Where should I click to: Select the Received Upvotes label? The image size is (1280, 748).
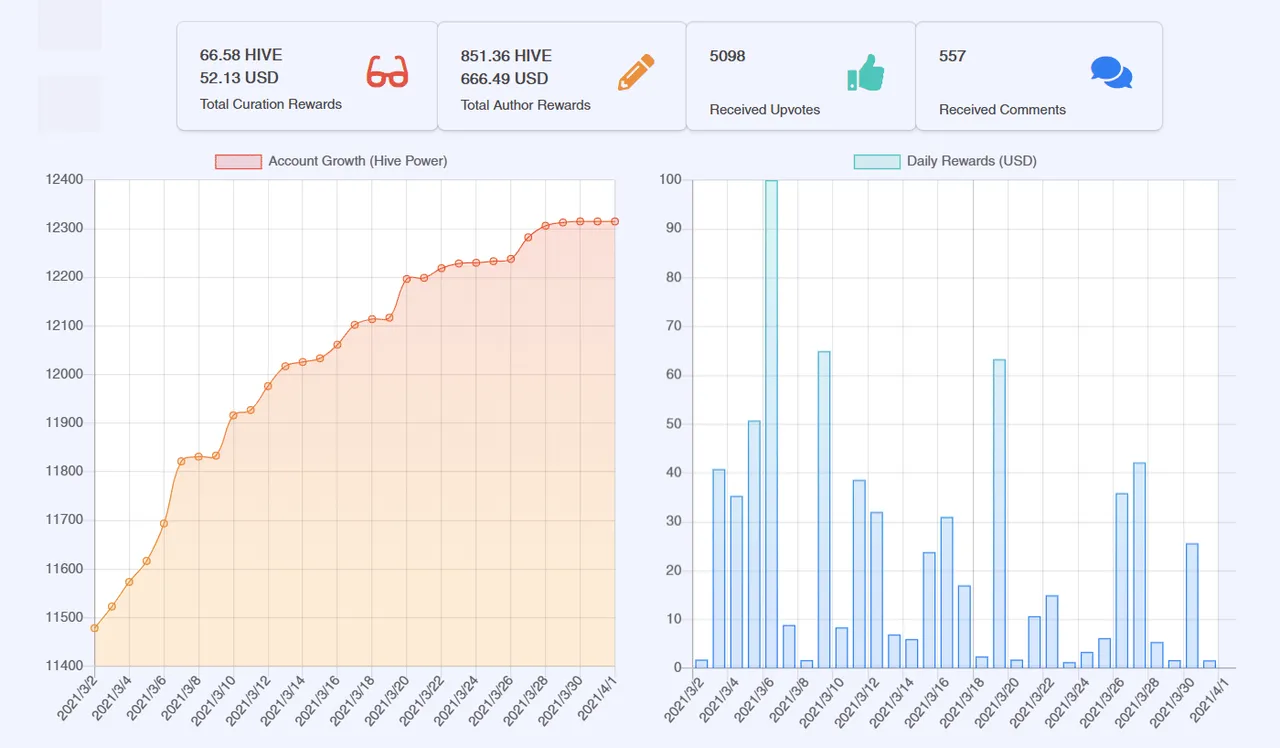click(x=765, y=110)
